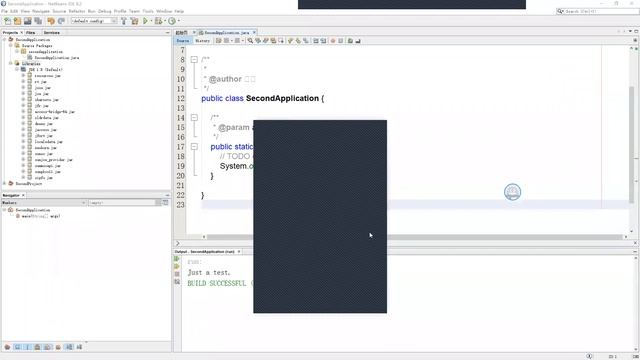Close the Output SecondApplication (run) tab
The image size is (640, 360).
pos(239,252)
